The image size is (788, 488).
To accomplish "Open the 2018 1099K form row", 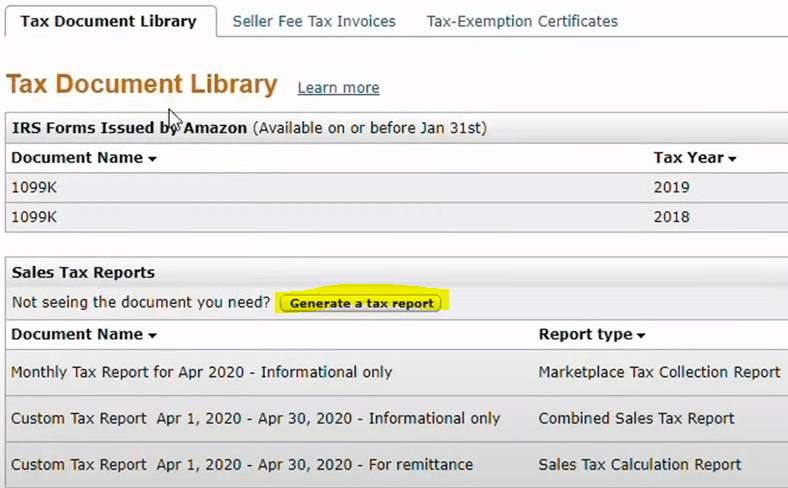I will [x=397, y=217].
